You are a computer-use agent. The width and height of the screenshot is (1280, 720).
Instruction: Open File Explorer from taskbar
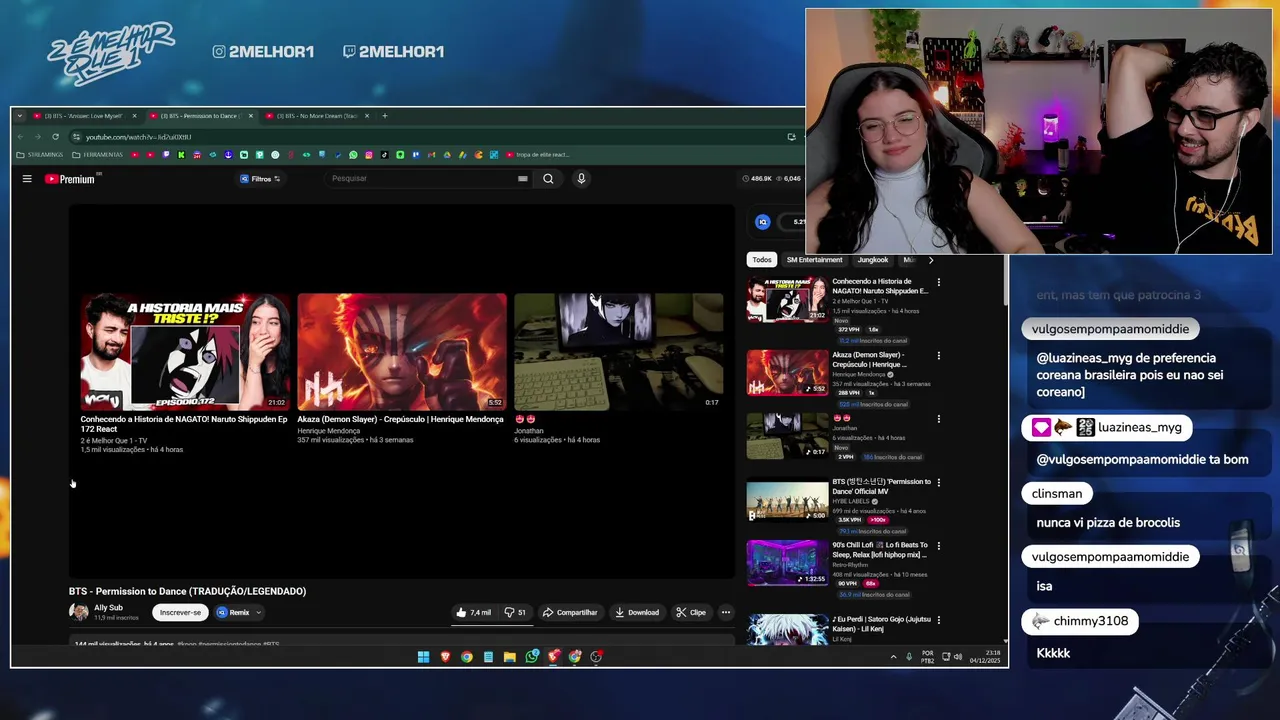coord(509,657)
